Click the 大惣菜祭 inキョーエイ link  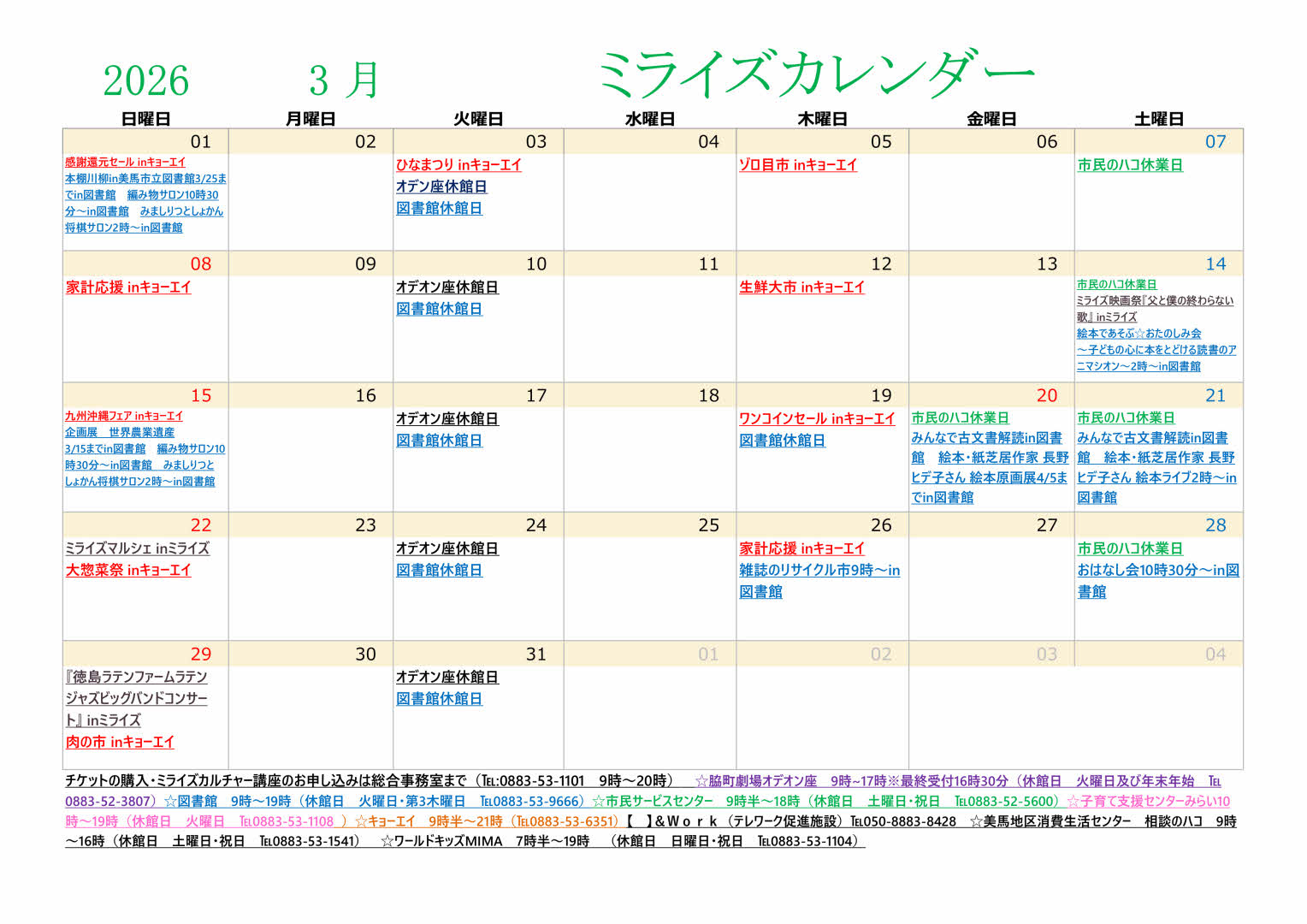tap(128, 570)
